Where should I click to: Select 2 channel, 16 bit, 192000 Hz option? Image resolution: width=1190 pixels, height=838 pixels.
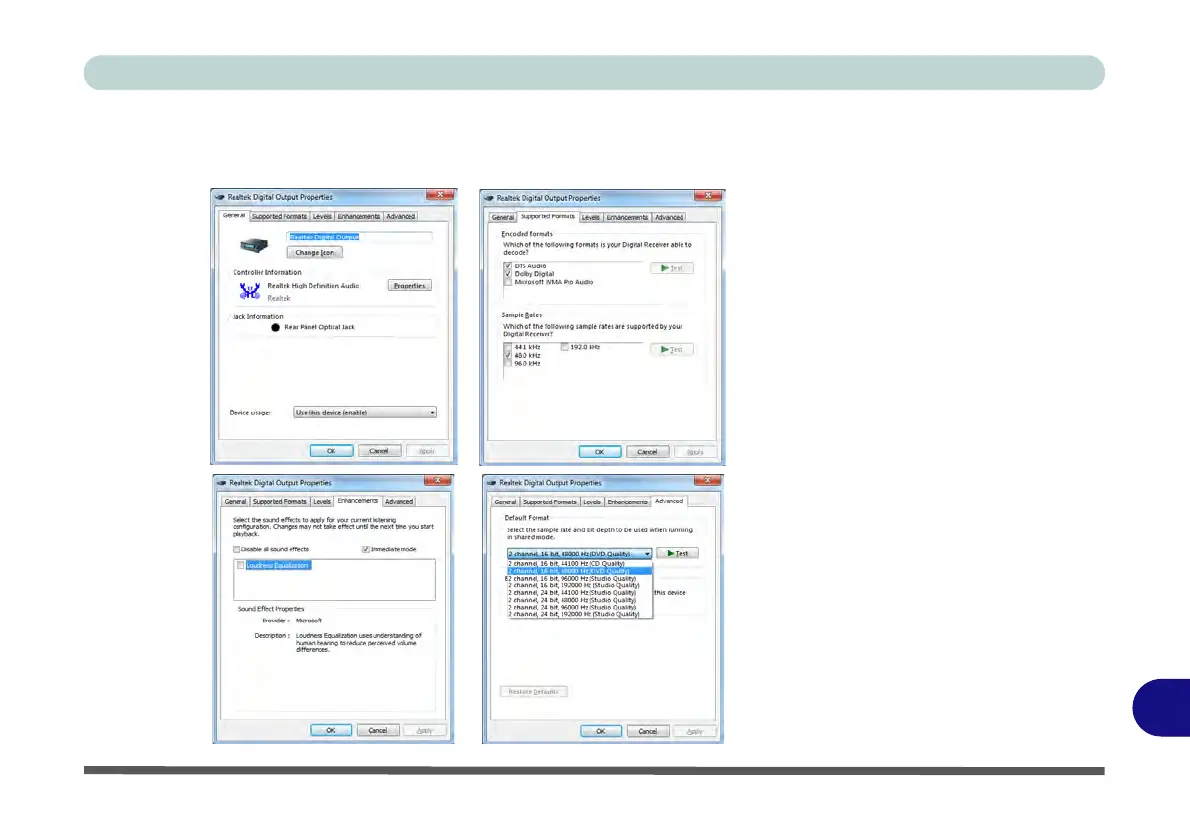(x=580, y=585)
